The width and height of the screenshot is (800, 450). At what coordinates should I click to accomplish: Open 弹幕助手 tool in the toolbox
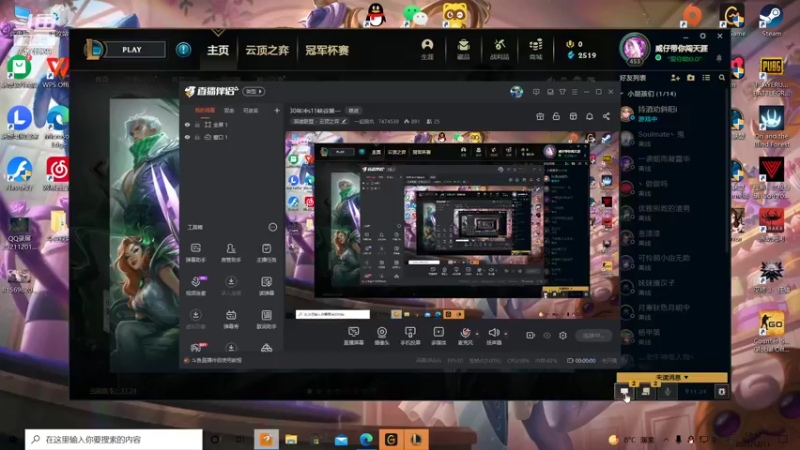point(195,253)
